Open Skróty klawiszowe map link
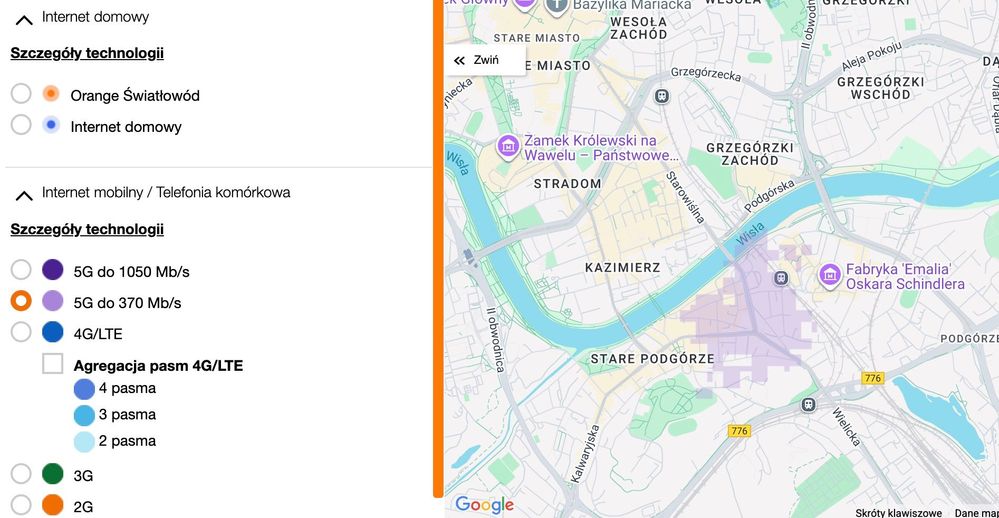999x518 pixels. (898, 512)
